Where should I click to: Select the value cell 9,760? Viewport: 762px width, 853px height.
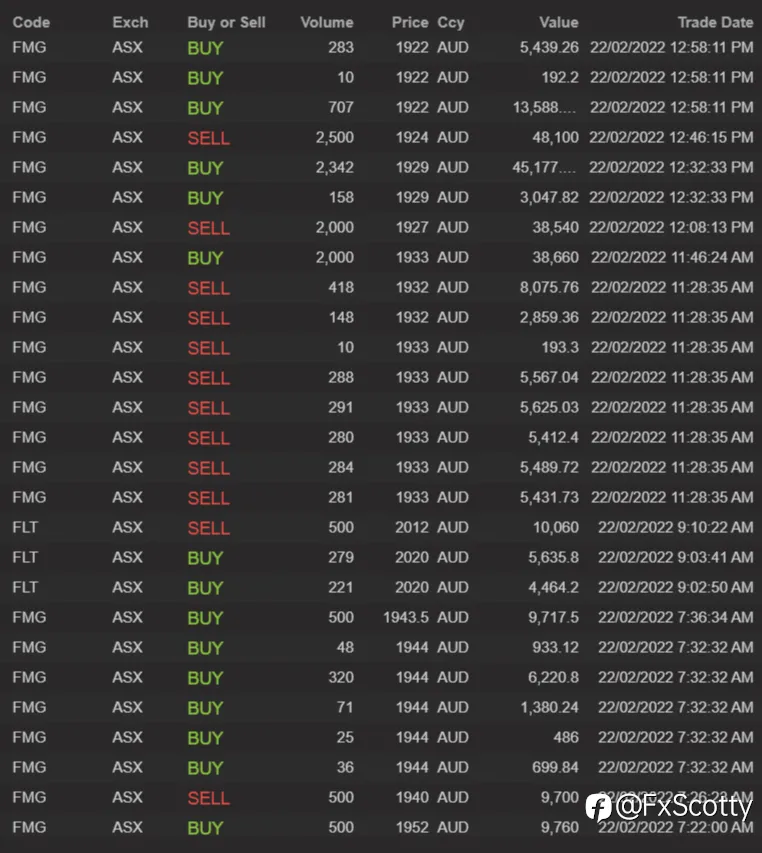pos(560,826)
